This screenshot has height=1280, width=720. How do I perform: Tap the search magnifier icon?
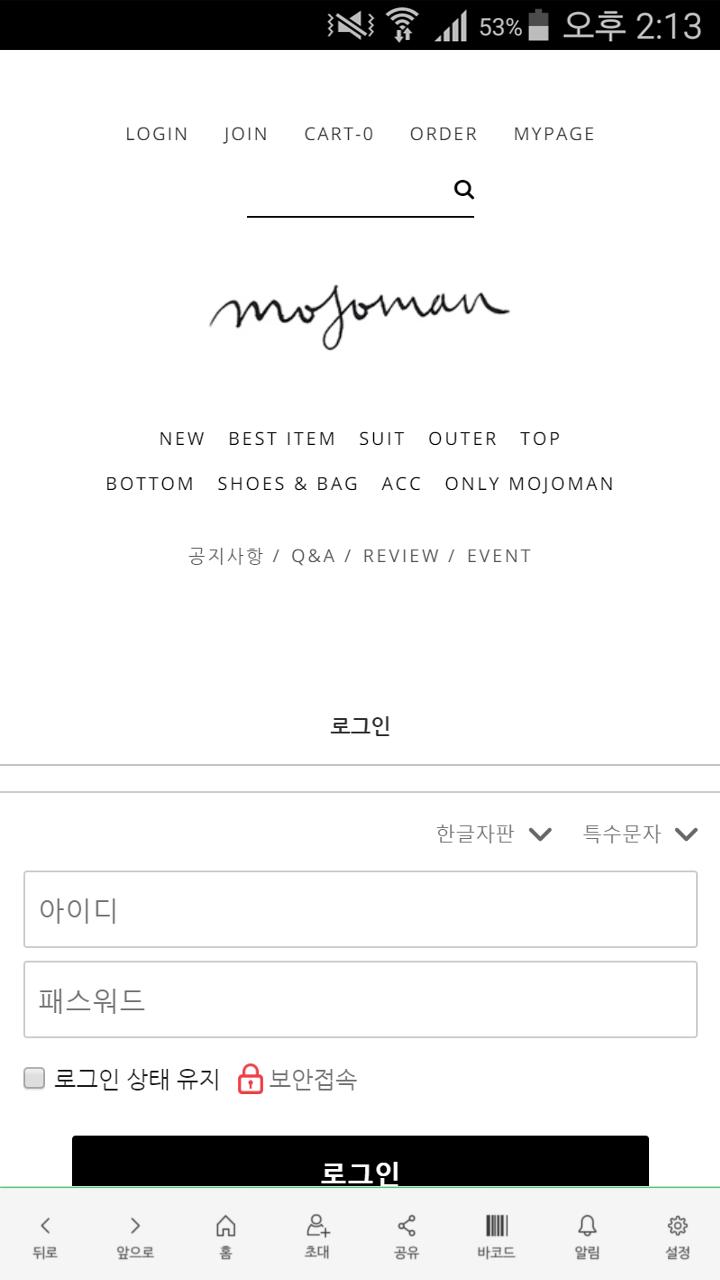(x=464, y=189)
